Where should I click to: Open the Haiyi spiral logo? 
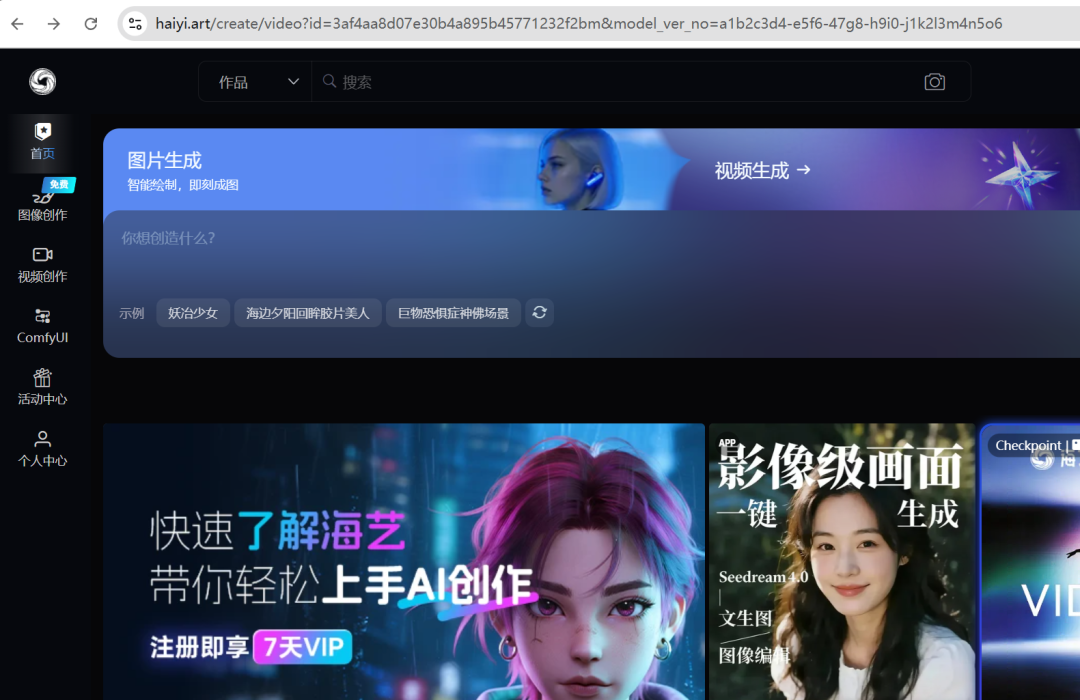[x=43, y=82]
